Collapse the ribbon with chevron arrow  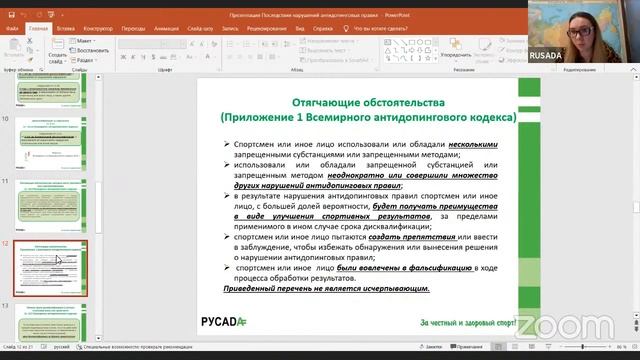(x=633, y=70)
